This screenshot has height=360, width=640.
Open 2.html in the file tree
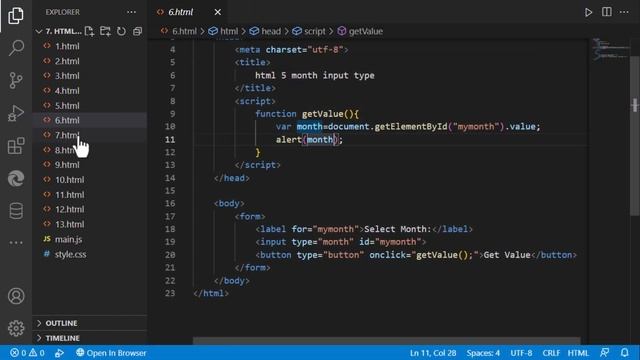click(90, 61)
